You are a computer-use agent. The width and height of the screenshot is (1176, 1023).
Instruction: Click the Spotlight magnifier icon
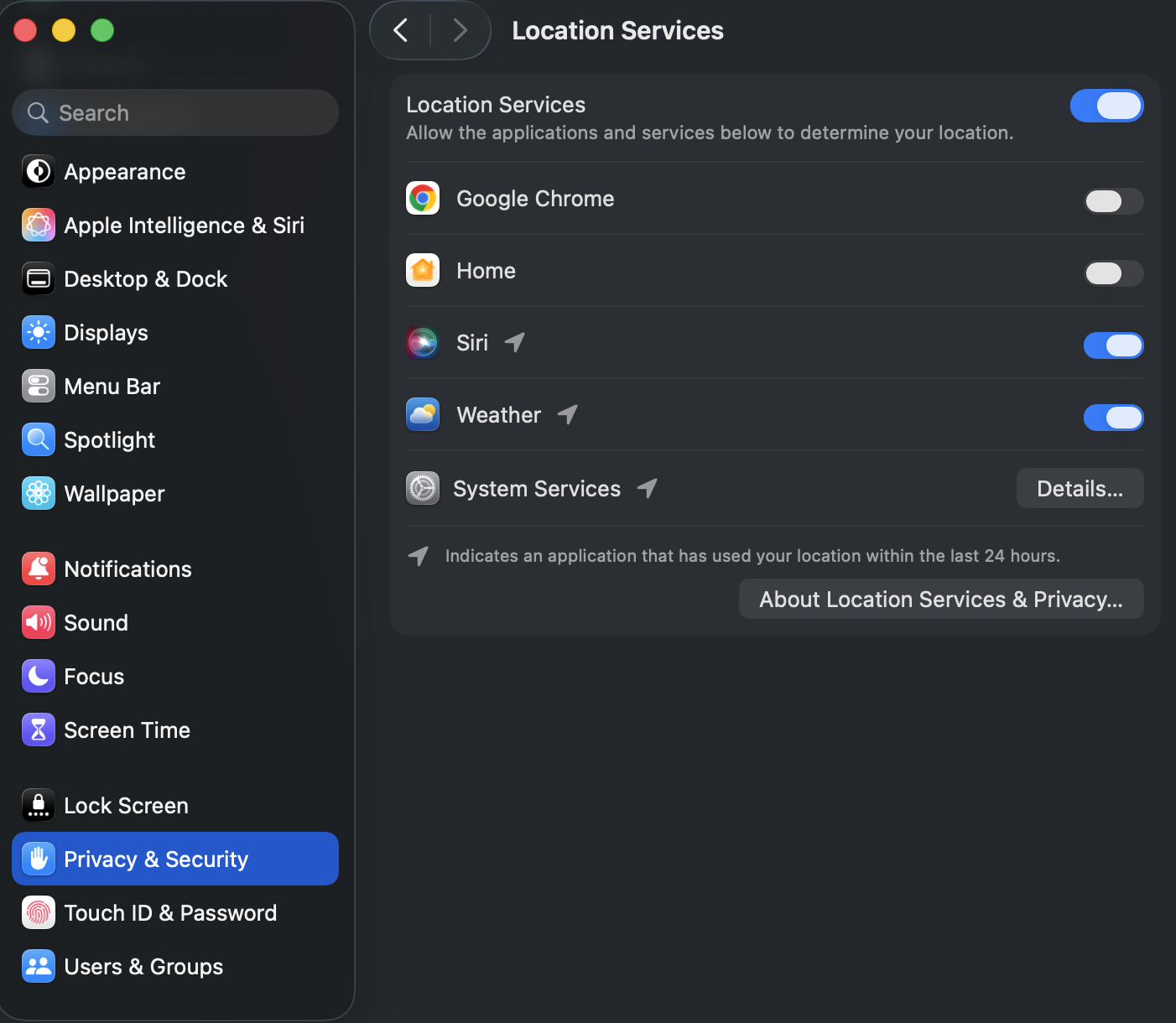pyautogui.click(x=39, y=440)
